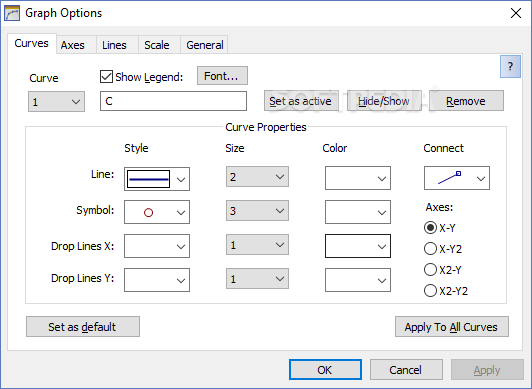Select the X-Y2 axes radio button
Image resolution: width=532 pixels, height=389 pixels.
(430, 249)
